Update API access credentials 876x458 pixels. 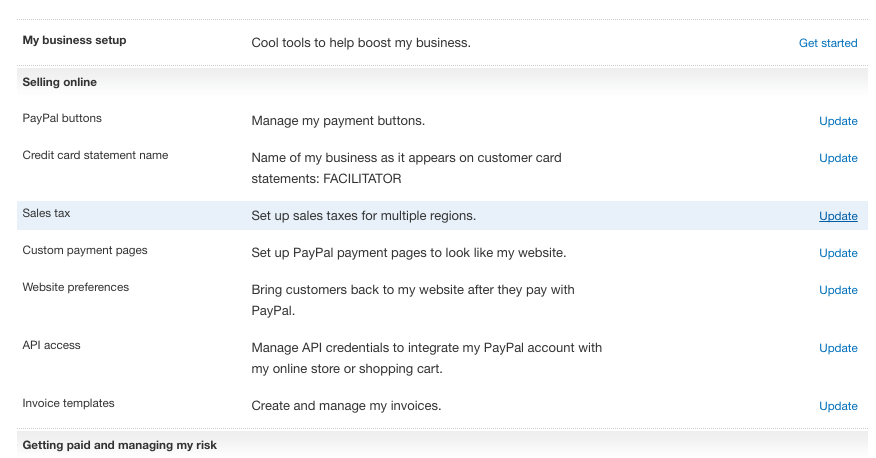[x=838, y=348]
